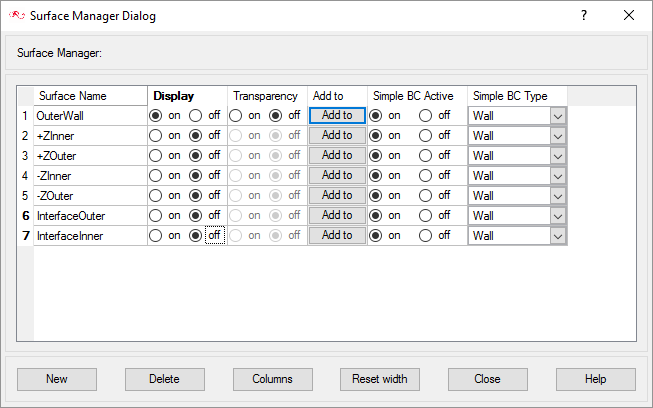This screenshot has width=653, height=408.
Task: Open the Columns settings button
Action: pyautogui.click(x=273, y=379)
